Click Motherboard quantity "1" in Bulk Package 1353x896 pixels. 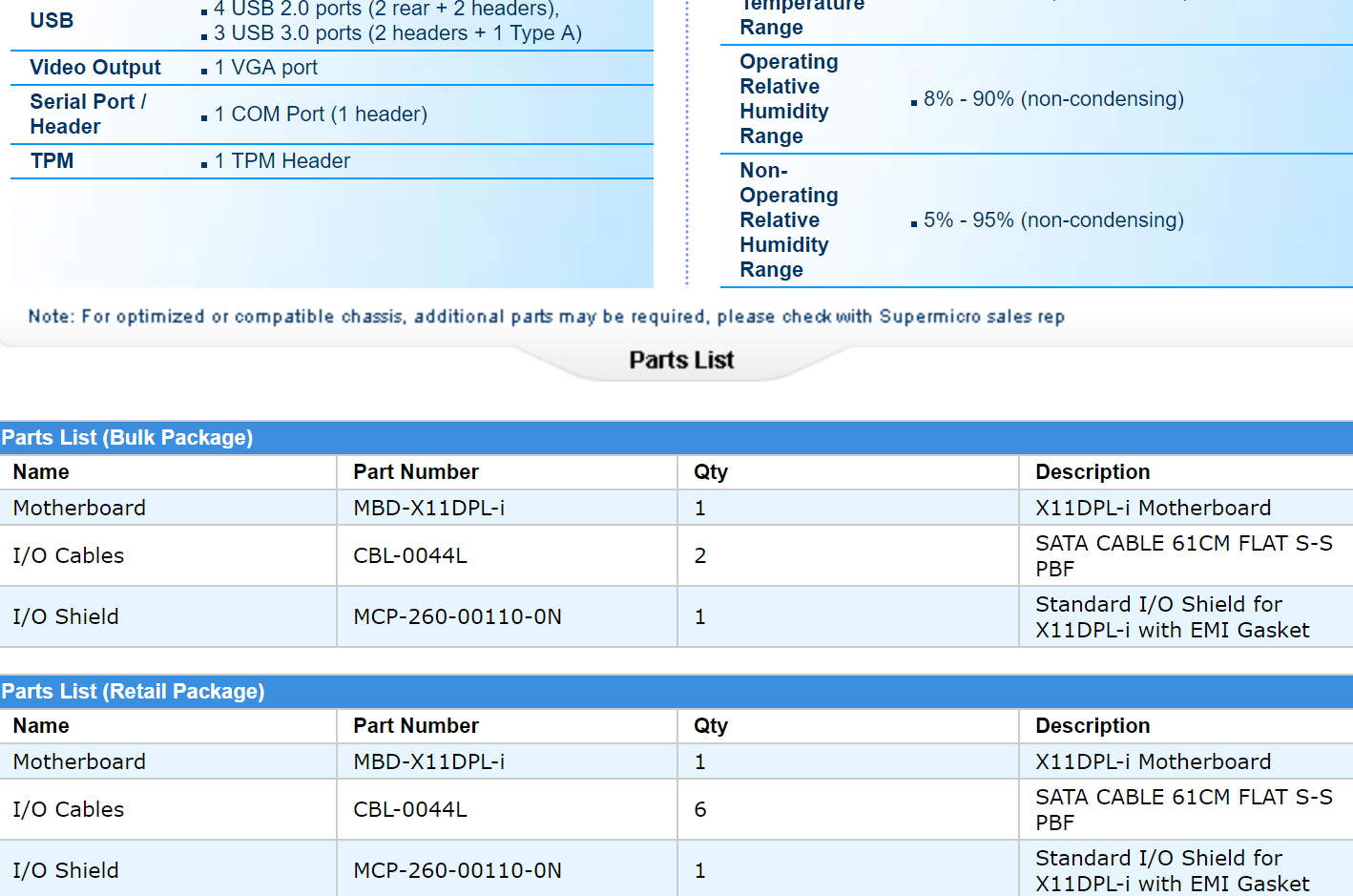coord(700,509)
